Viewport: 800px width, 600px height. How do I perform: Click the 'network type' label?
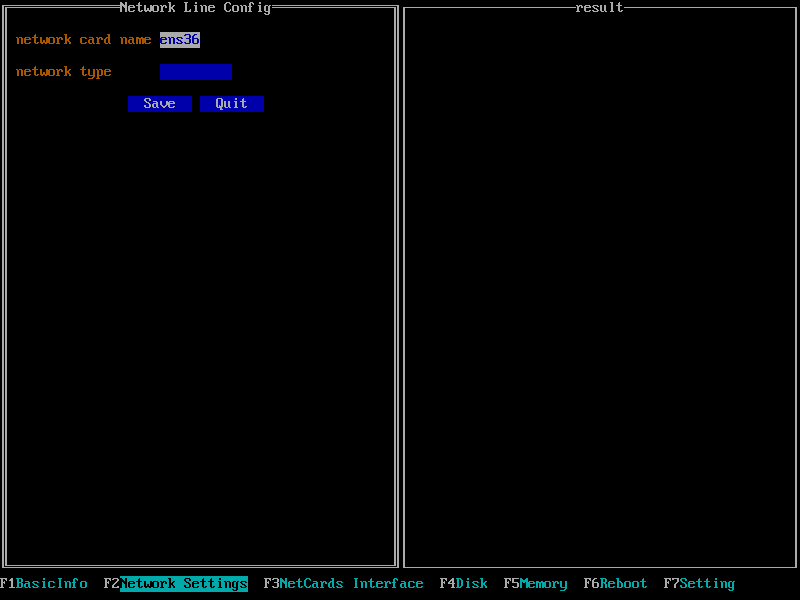pyautogui.click(x=63, y=72)
